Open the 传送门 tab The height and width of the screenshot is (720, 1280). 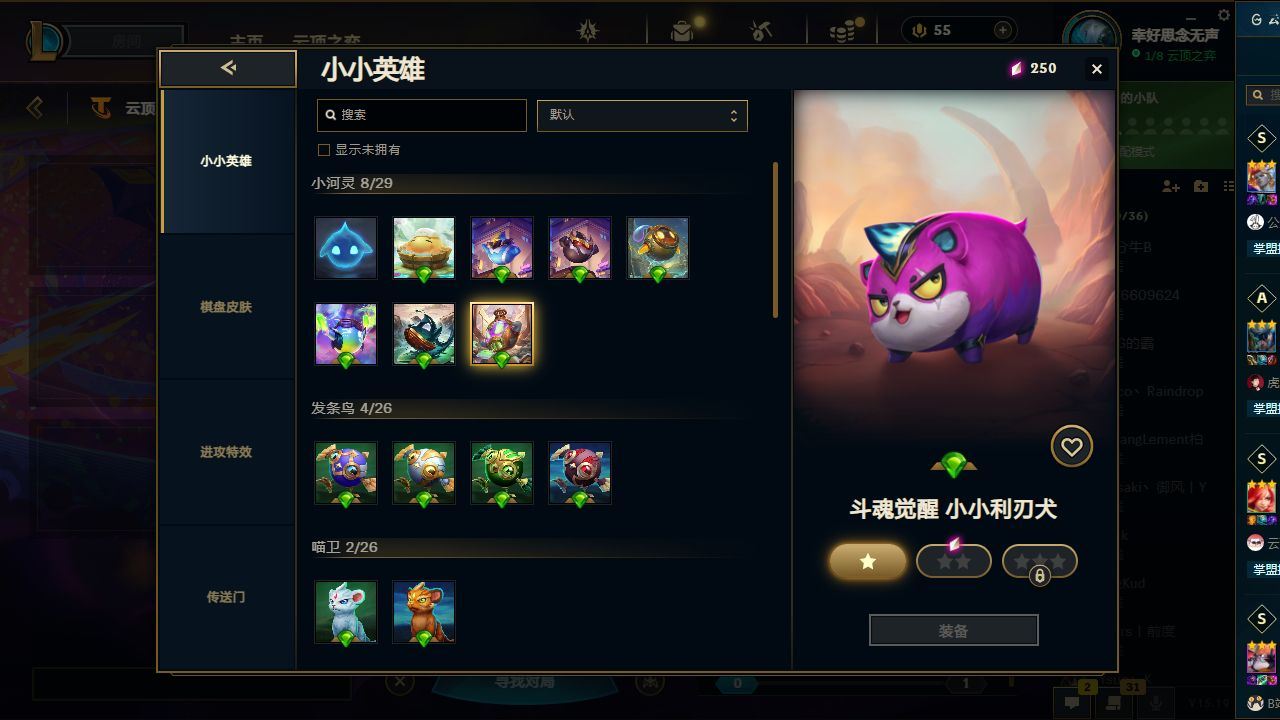[226, 597]
